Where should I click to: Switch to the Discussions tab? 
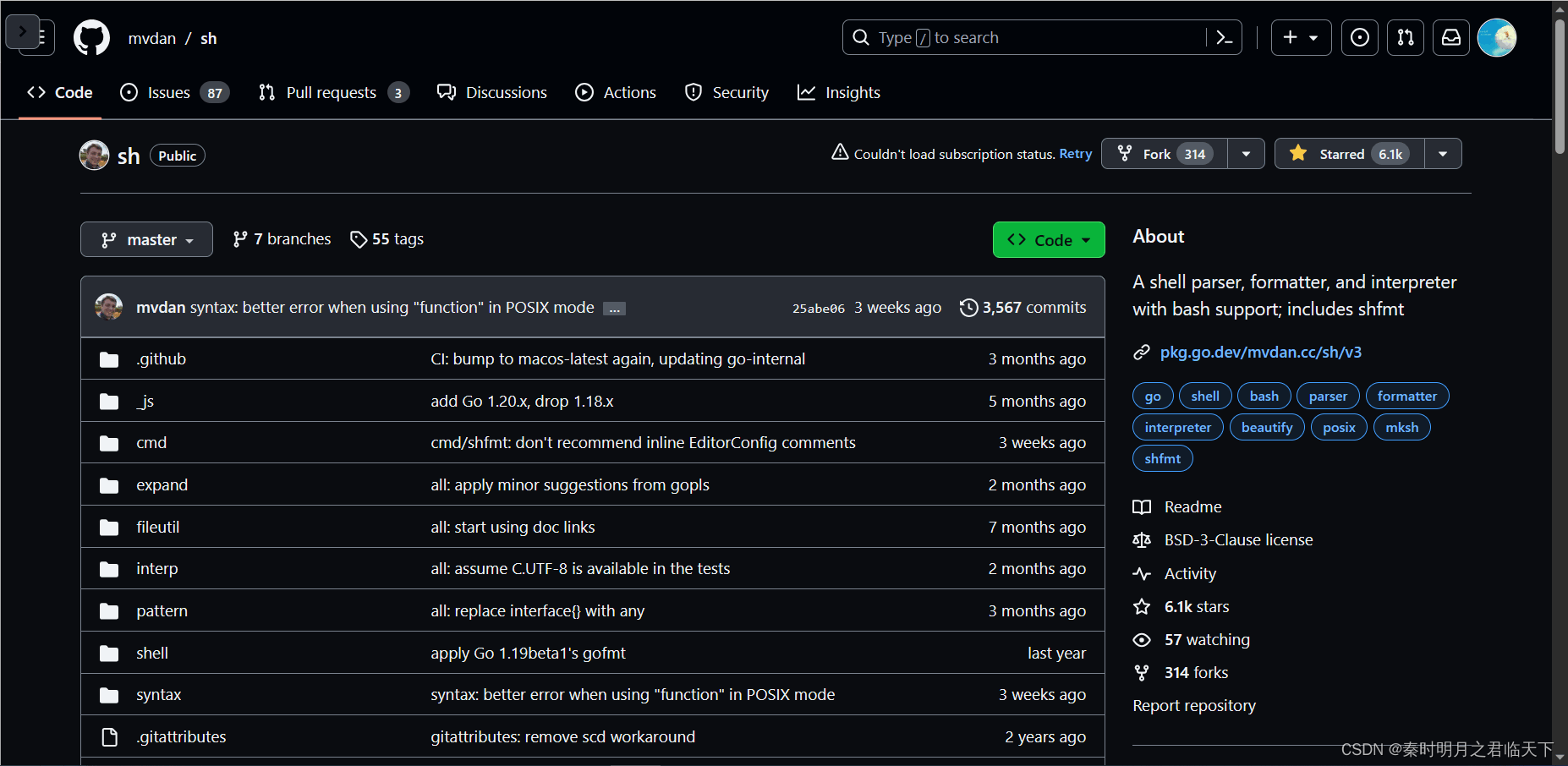pyautogui.click(x=492, y=92)
